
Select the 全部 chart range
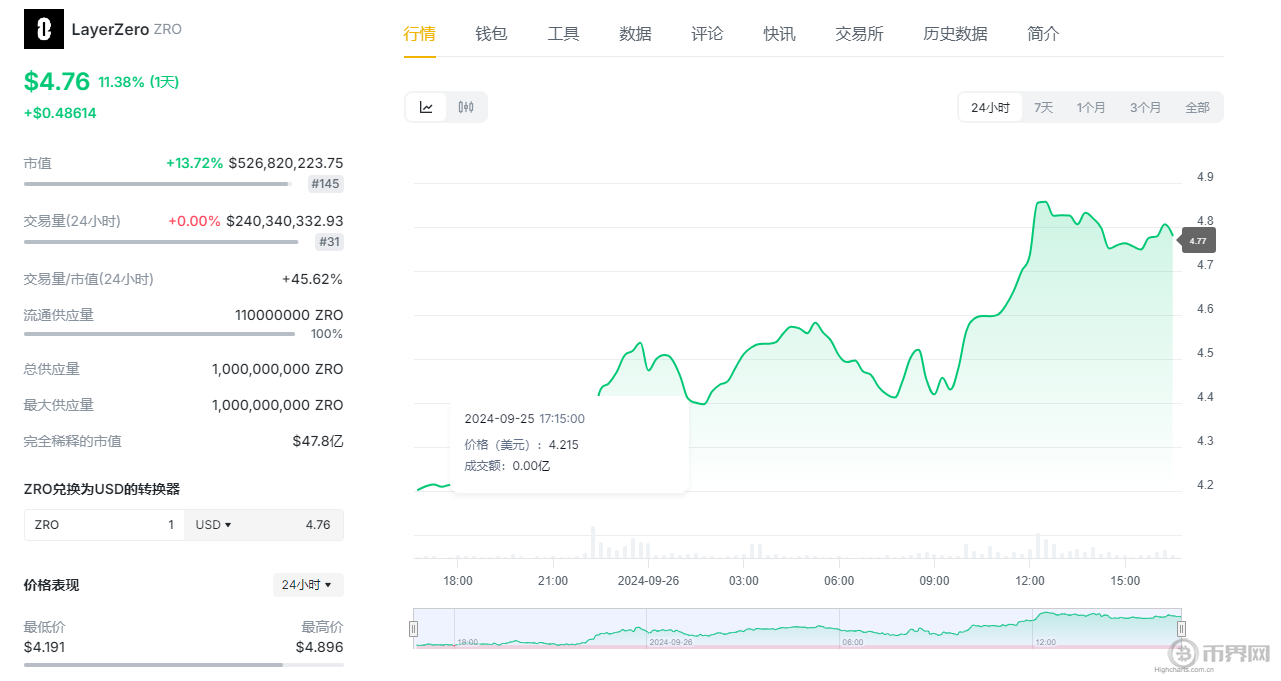[x=1197, y=106]
